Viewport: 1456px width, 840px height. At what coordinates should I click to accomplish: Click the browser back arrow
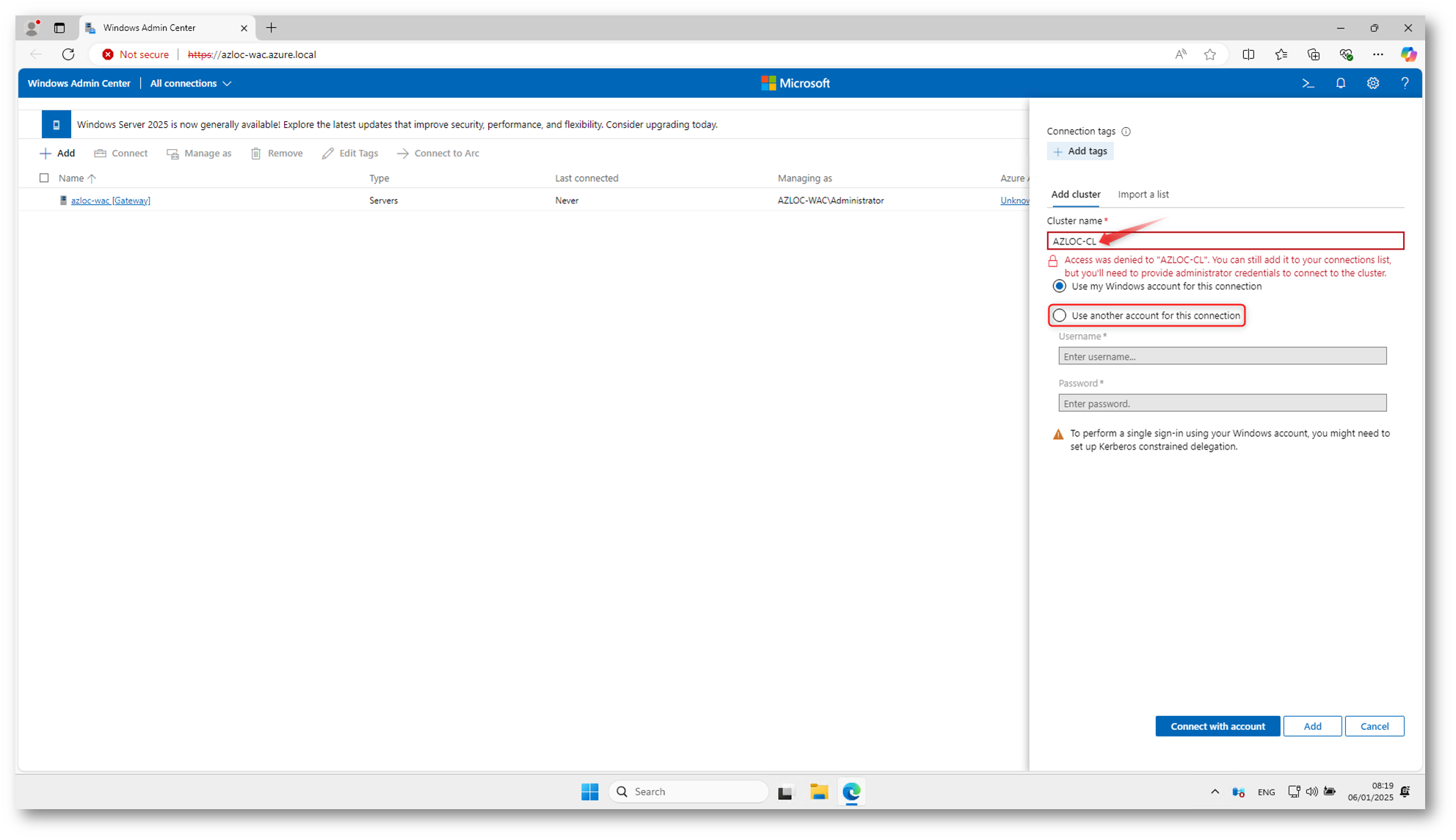[x=36, y=54]
